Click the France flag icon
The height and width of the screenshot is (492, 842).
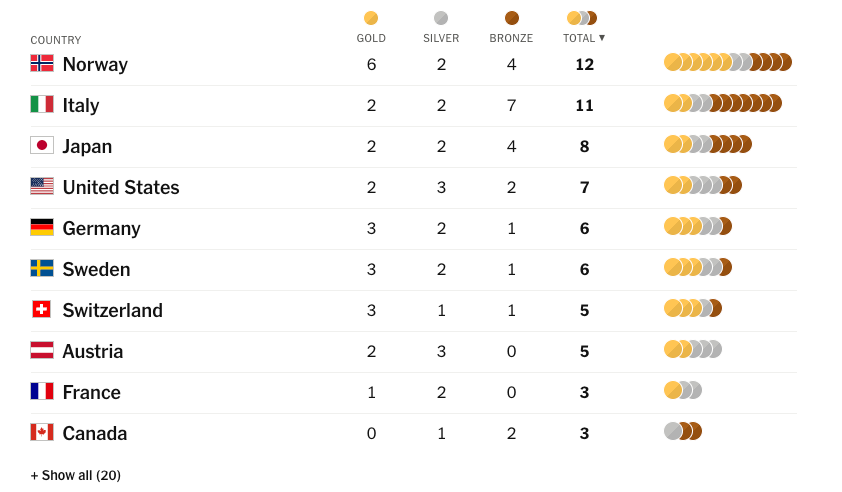click(x=42, y=391)
